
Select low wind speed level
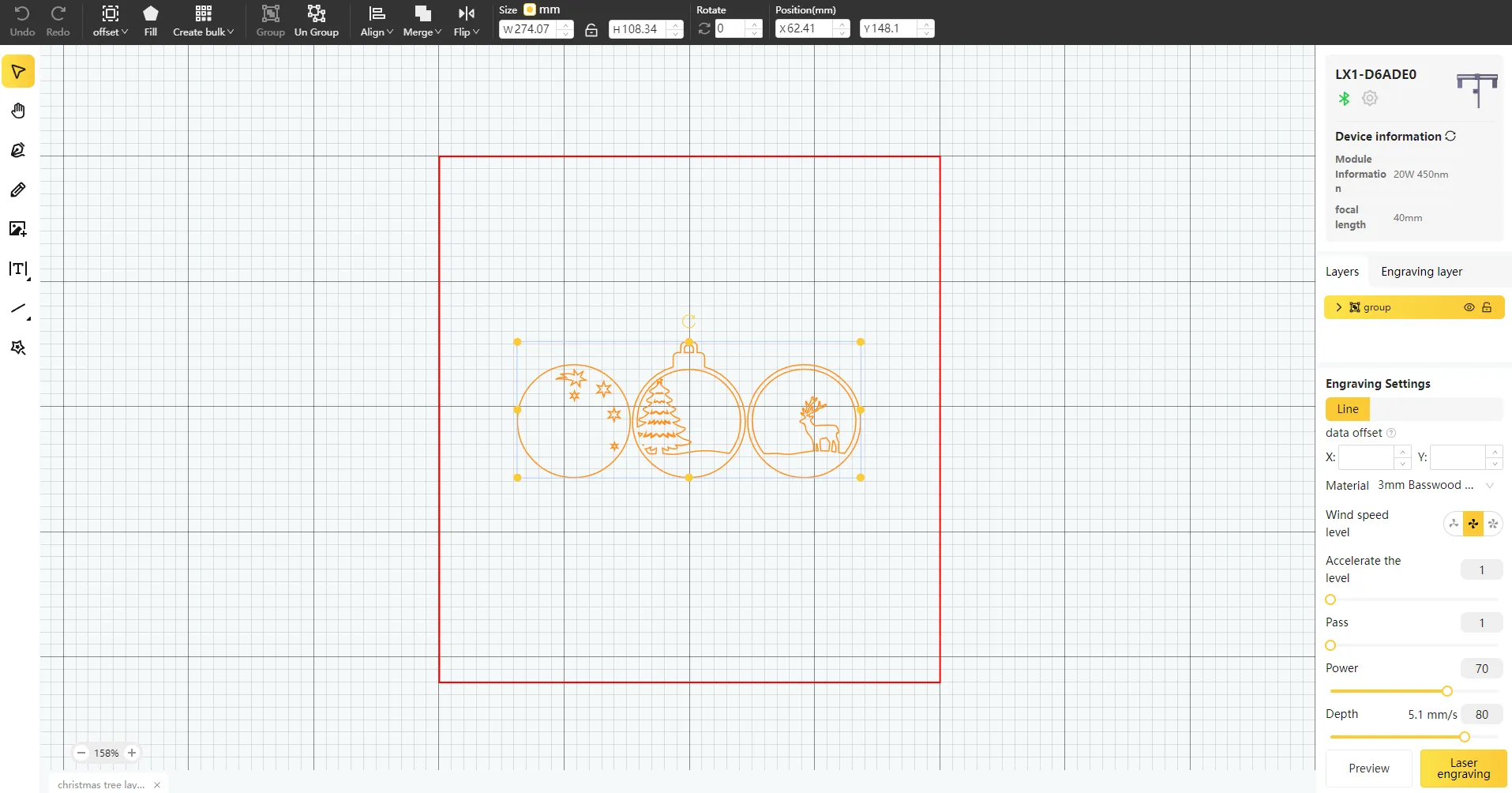tap(1454, 524)
